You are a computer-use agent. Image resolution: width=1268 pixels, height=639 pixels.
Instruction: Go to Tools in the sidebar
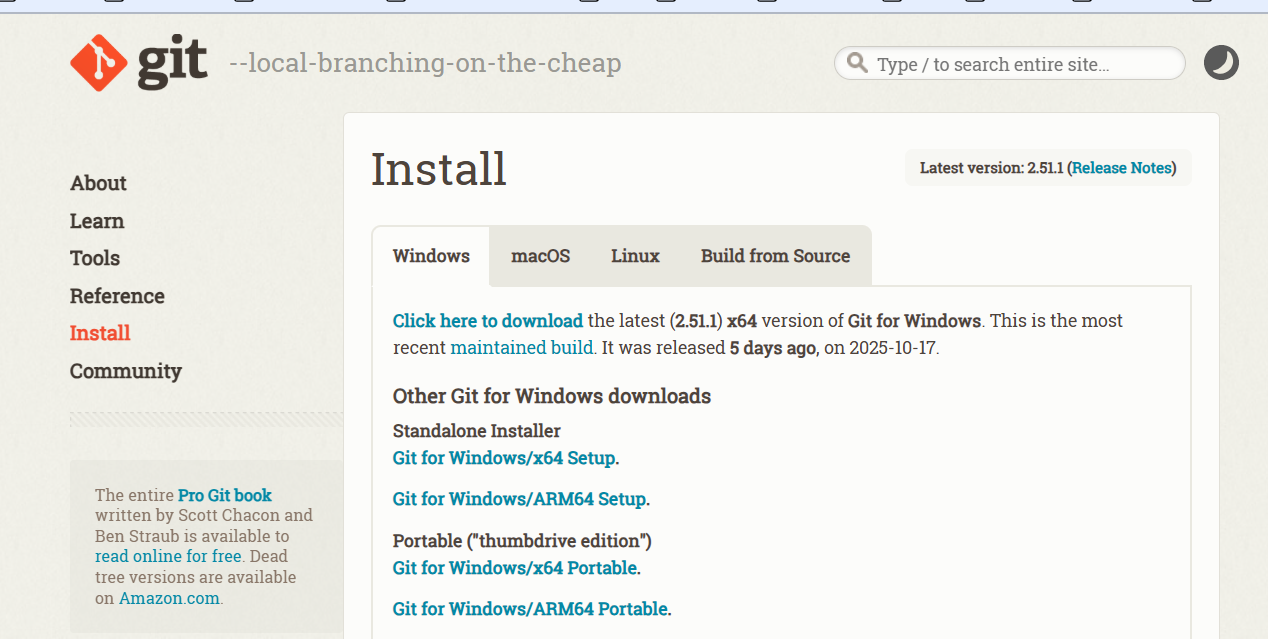(x=95, y=258)
